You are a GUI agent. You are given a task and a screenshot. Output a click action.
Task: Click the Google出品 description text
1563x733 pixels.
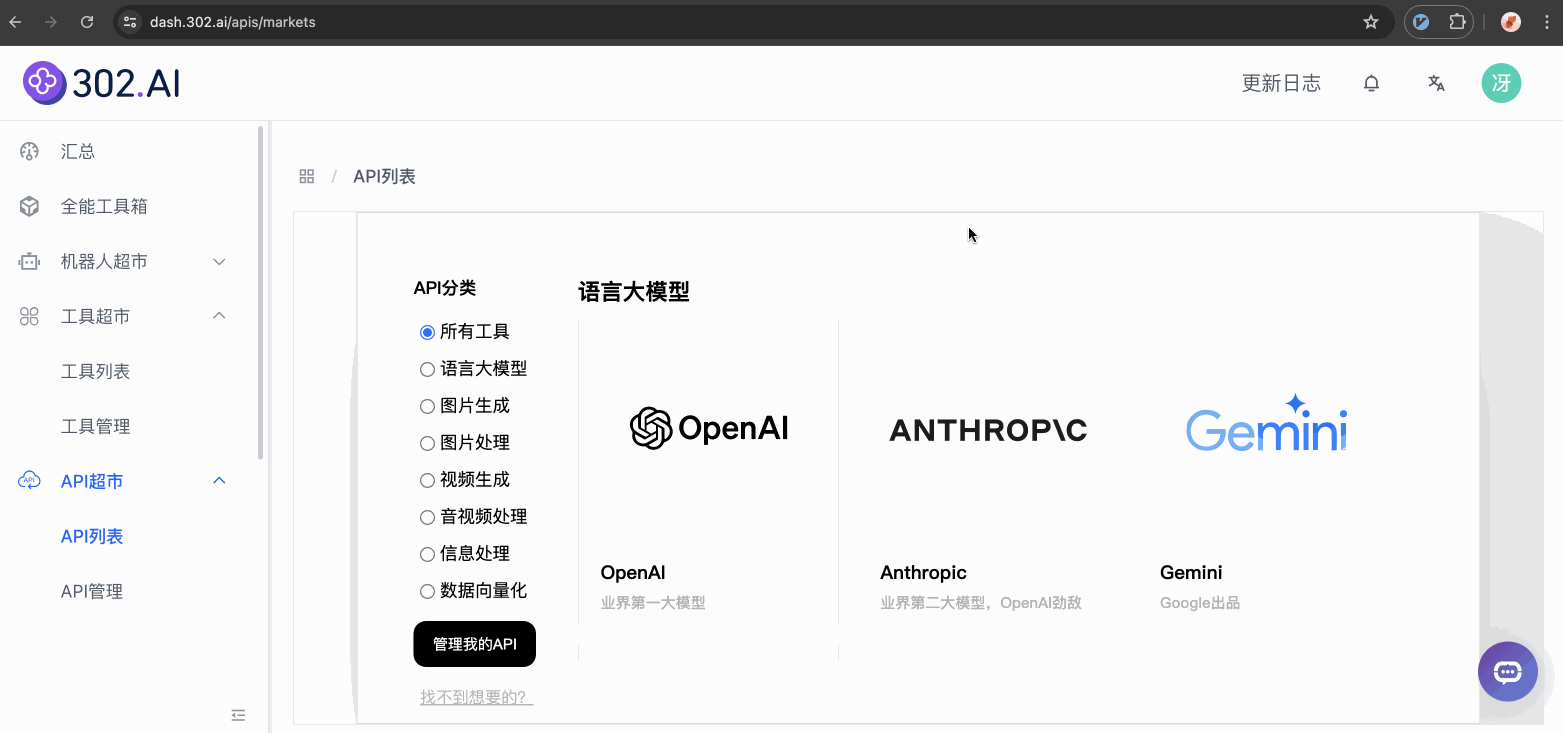coord(1200,603)
